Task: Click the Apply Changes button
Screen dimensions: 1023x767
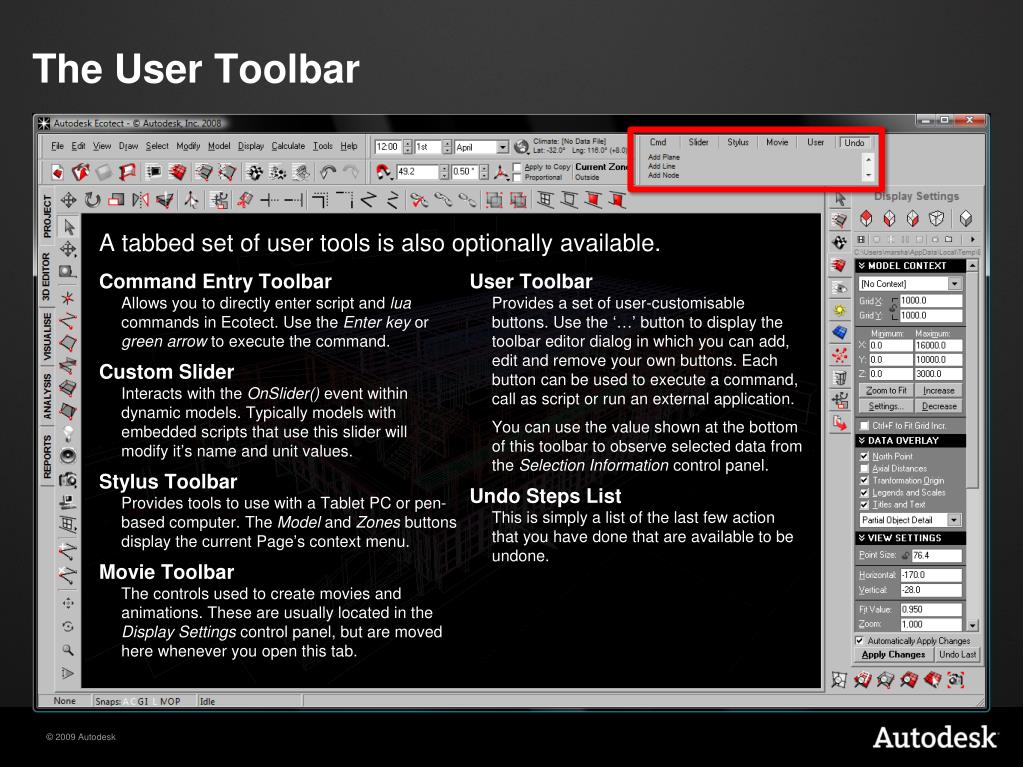Action: point(893,655)
